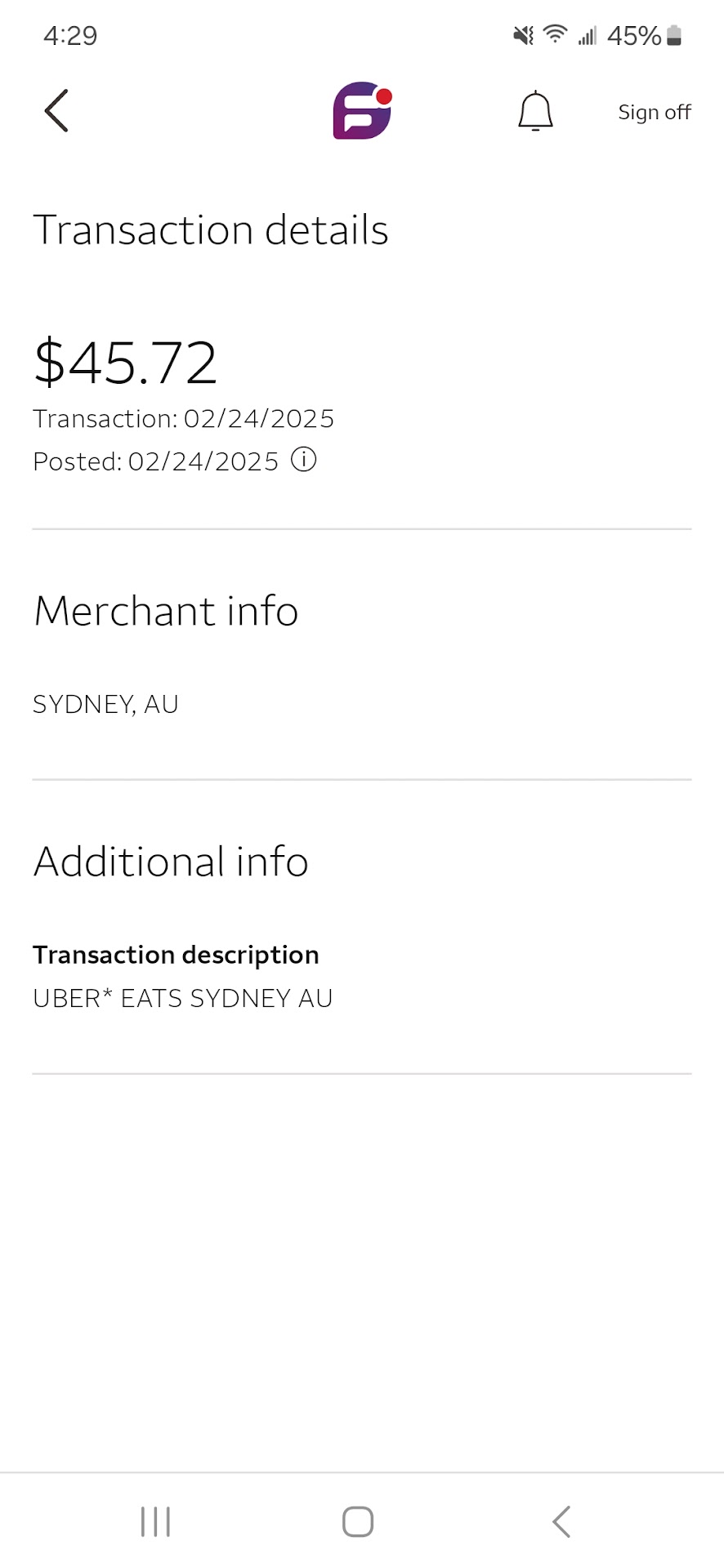Tap the purple app logo
The height and width of the screenshot is (1568, 724).
click(x=362, y=110)
